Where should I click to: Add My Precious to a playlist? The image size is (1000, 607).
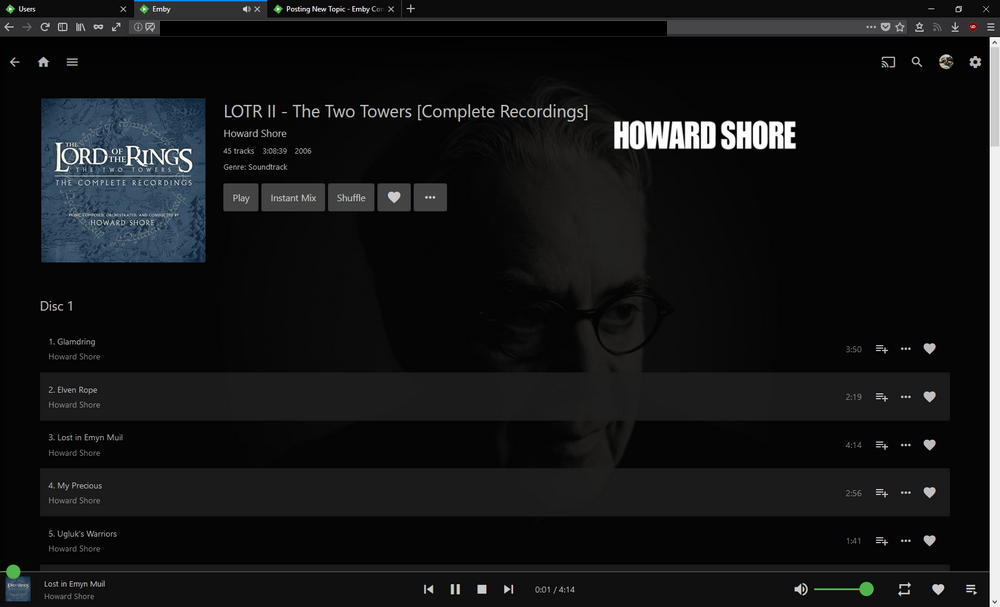tap(881, 493)
